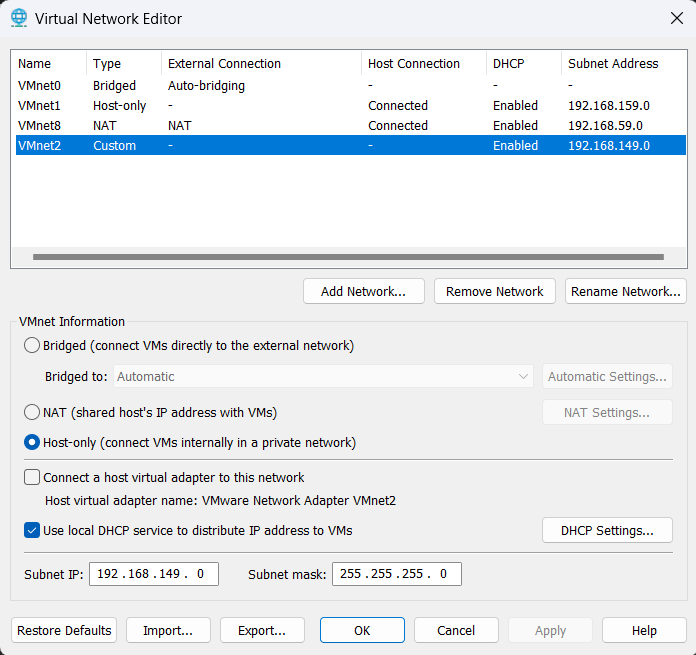Click Remove Network button

[x=494, y=291]
